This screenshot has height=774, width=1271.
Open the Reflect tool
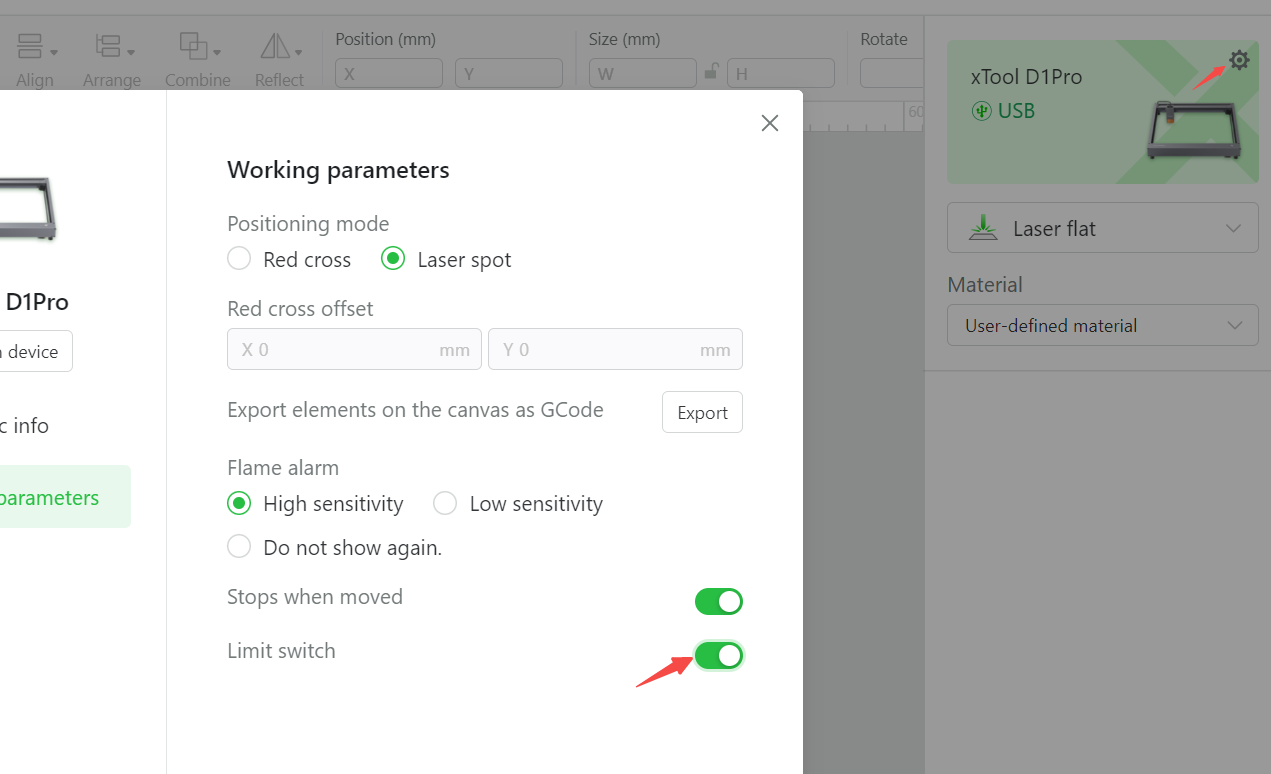(279, 60)
